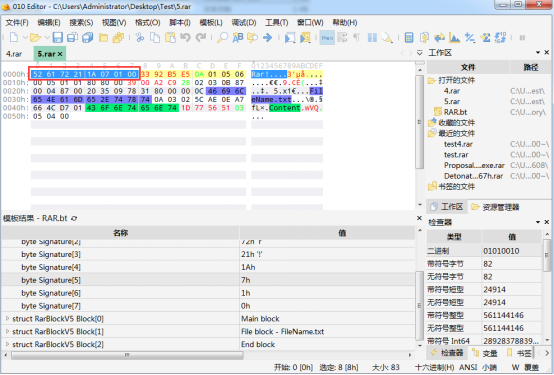The width and height of the screenshot is (554, 375).
Task: Switch to the 资源管理器 tab
Action: click(x=495, y=207)
